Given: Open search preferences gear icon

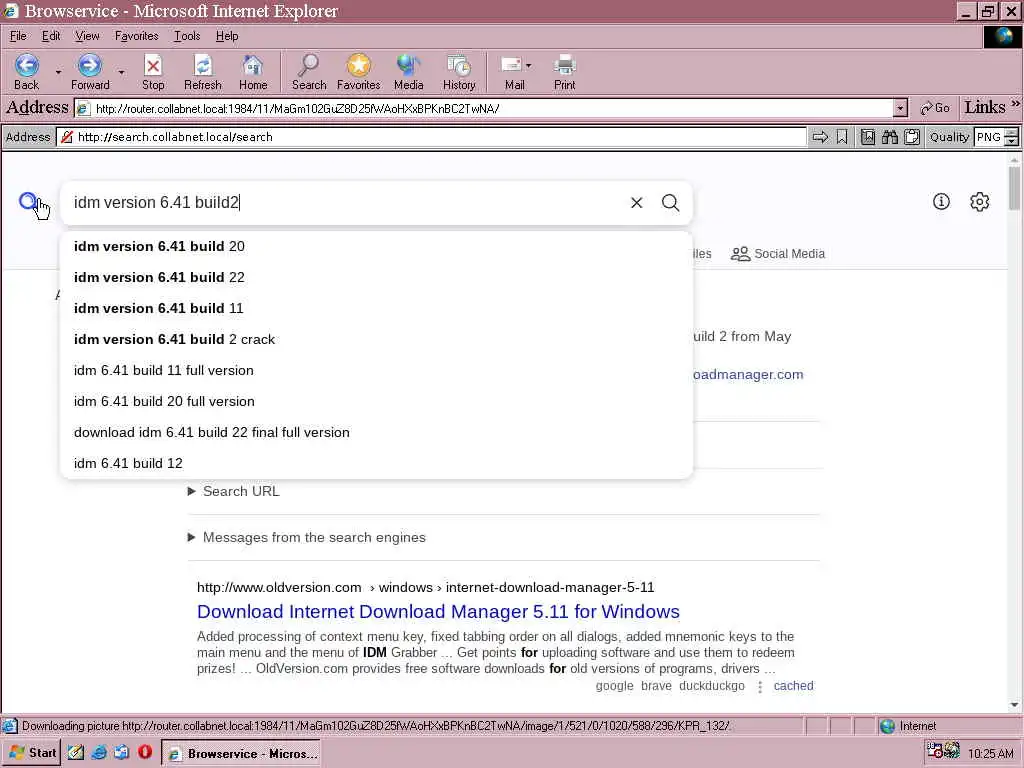Looking at the screenshot, I should coord(980,202).
